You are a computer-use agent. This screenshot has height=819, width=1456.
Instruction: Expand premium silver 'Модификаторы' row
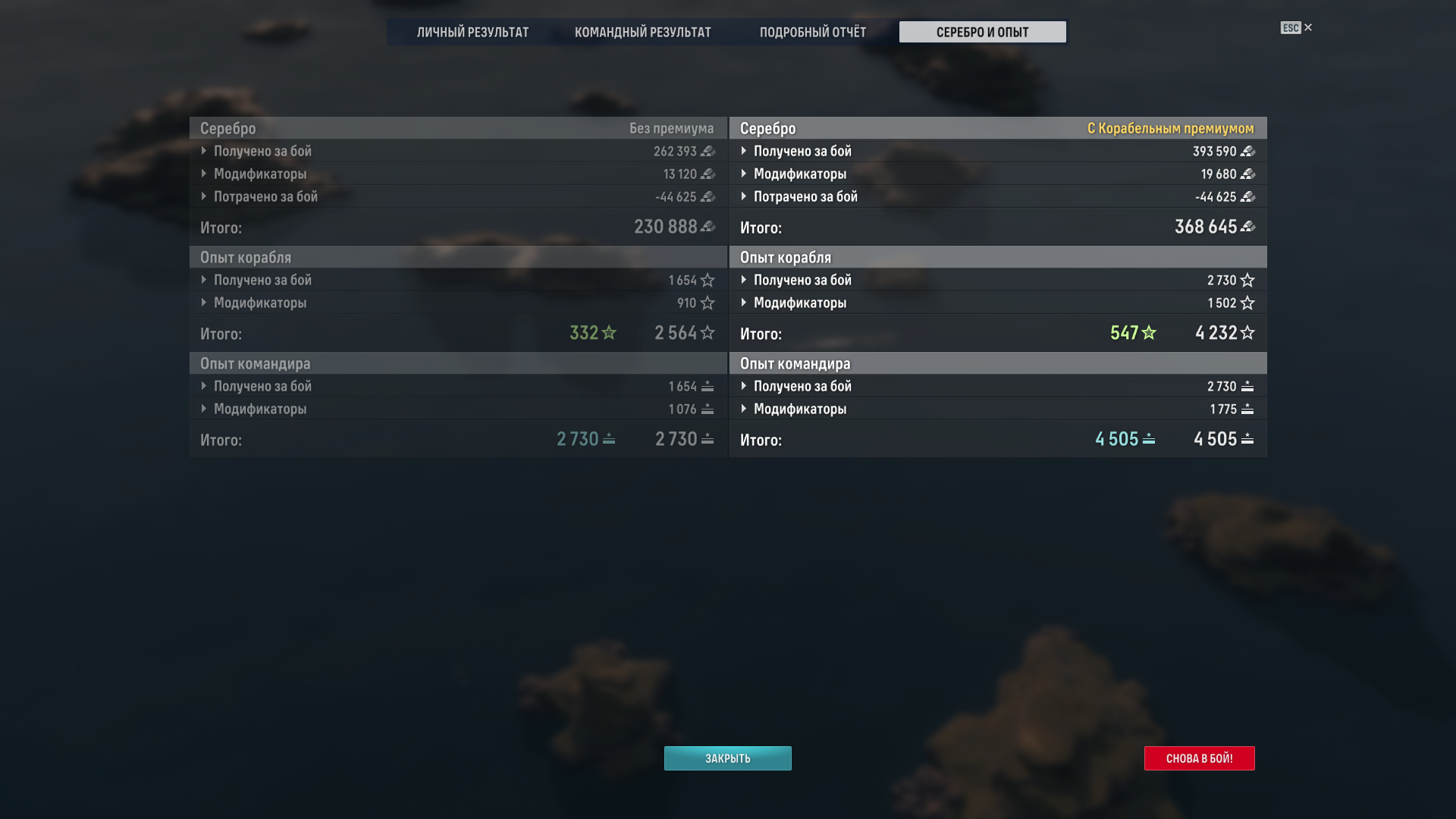click(998, 174)
